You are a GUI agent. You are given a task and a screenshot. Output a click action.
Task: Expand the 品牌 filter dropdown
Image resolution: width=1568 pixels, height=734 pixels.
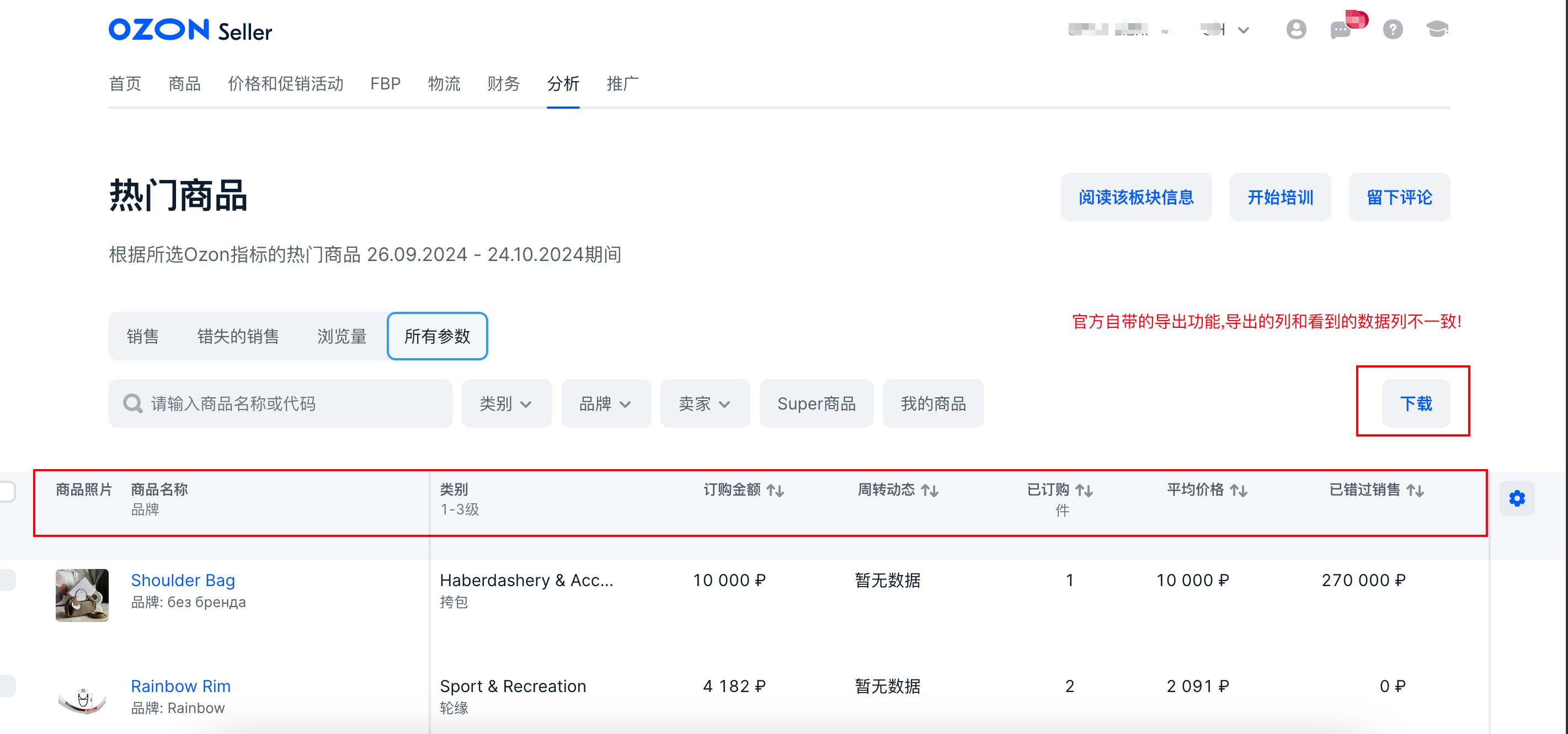pos(605,403)
